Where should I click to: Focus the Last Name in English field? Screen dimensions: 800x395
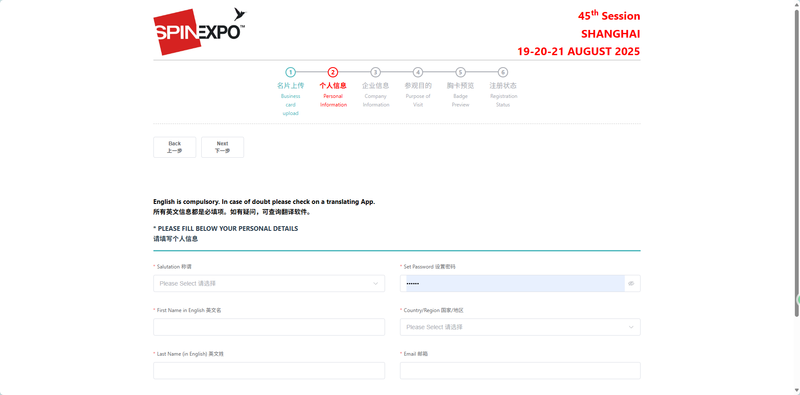coord(269,371)
